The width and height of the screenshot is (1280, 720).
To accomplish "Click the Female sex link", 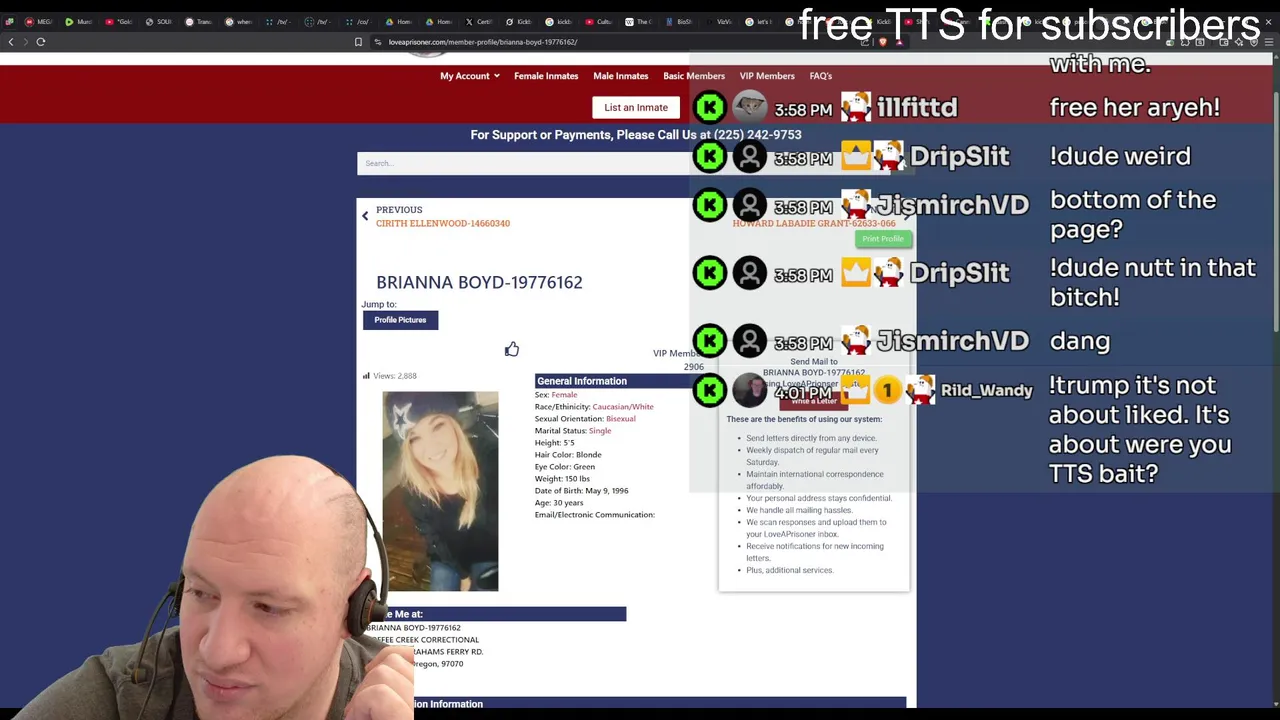I will [x=564, y=395].
